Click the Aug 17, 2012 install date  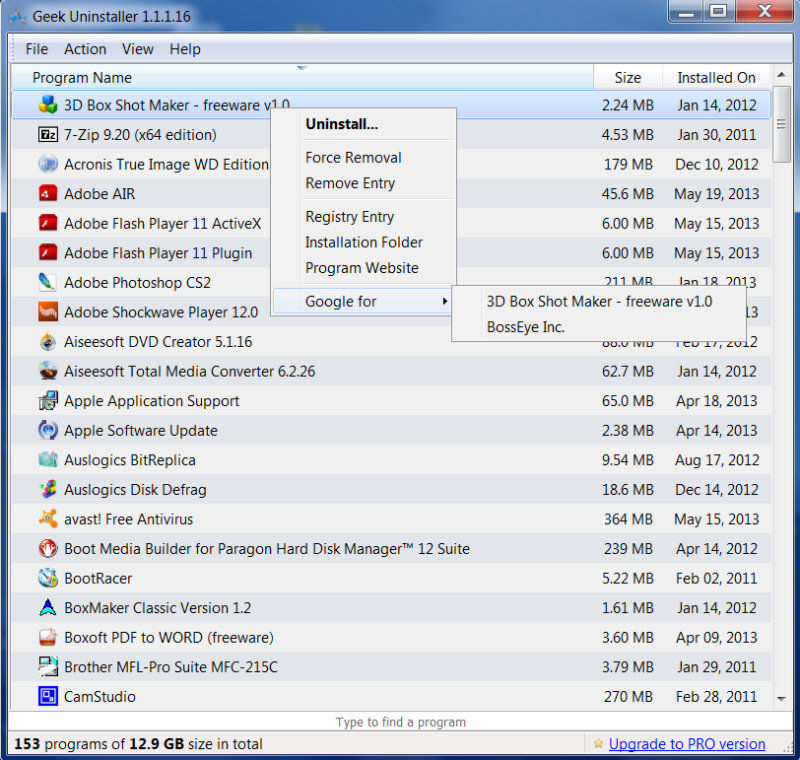click(717, 460)
